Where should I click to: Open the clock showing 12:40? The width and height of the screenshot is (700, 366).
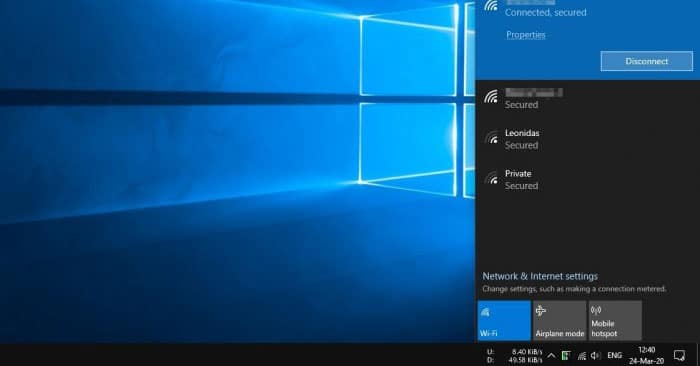point(646,355)
